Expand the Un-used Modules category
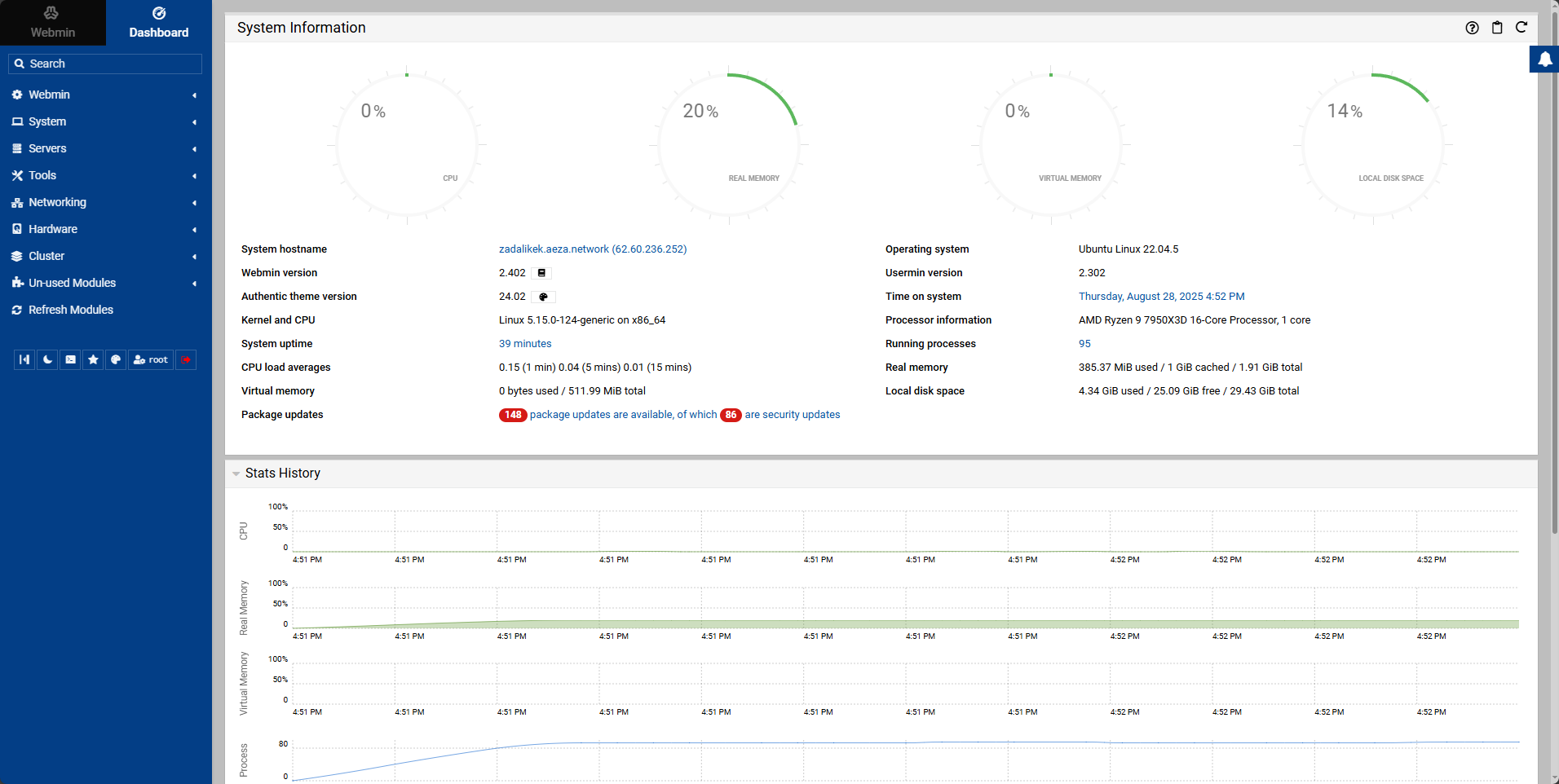This screenshot has height=784, width=1559. (72, 283)
